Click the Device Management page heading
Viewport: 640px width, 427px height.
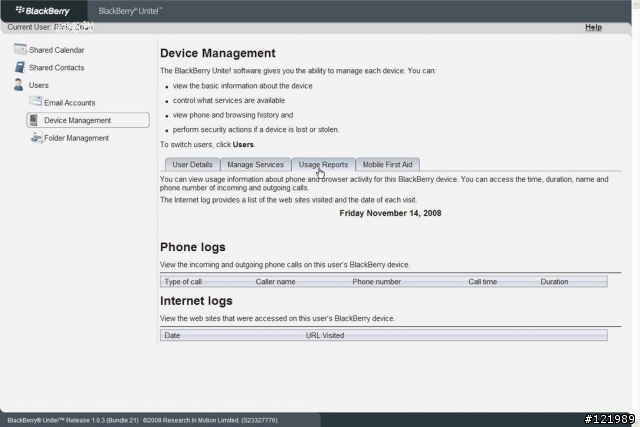218,53
